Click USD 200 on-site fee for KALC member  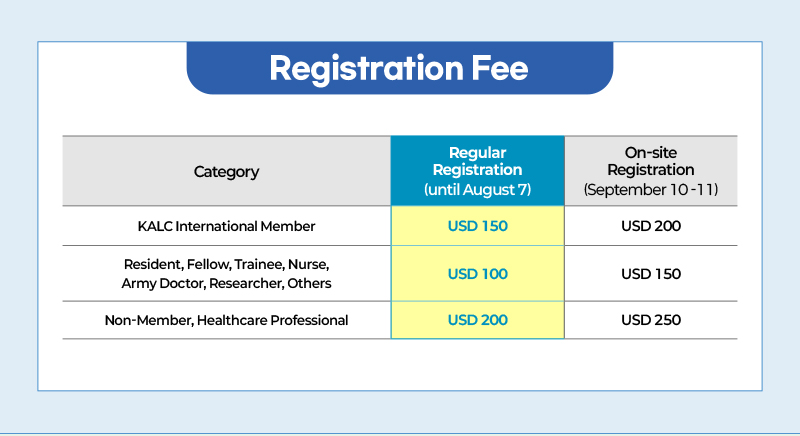[651, 226]
